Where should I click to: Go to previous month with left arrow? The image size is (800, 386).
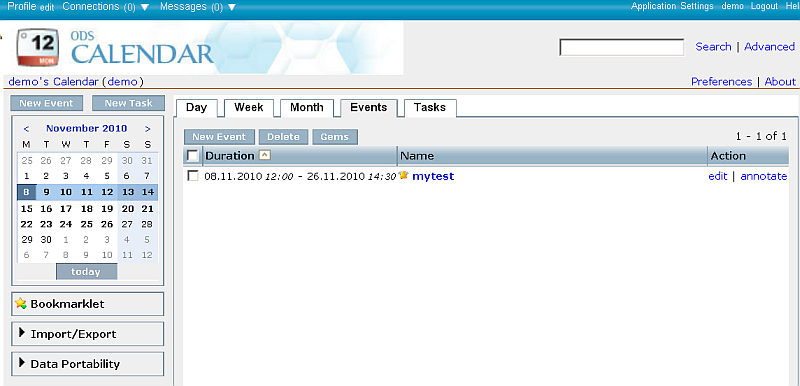27,129
